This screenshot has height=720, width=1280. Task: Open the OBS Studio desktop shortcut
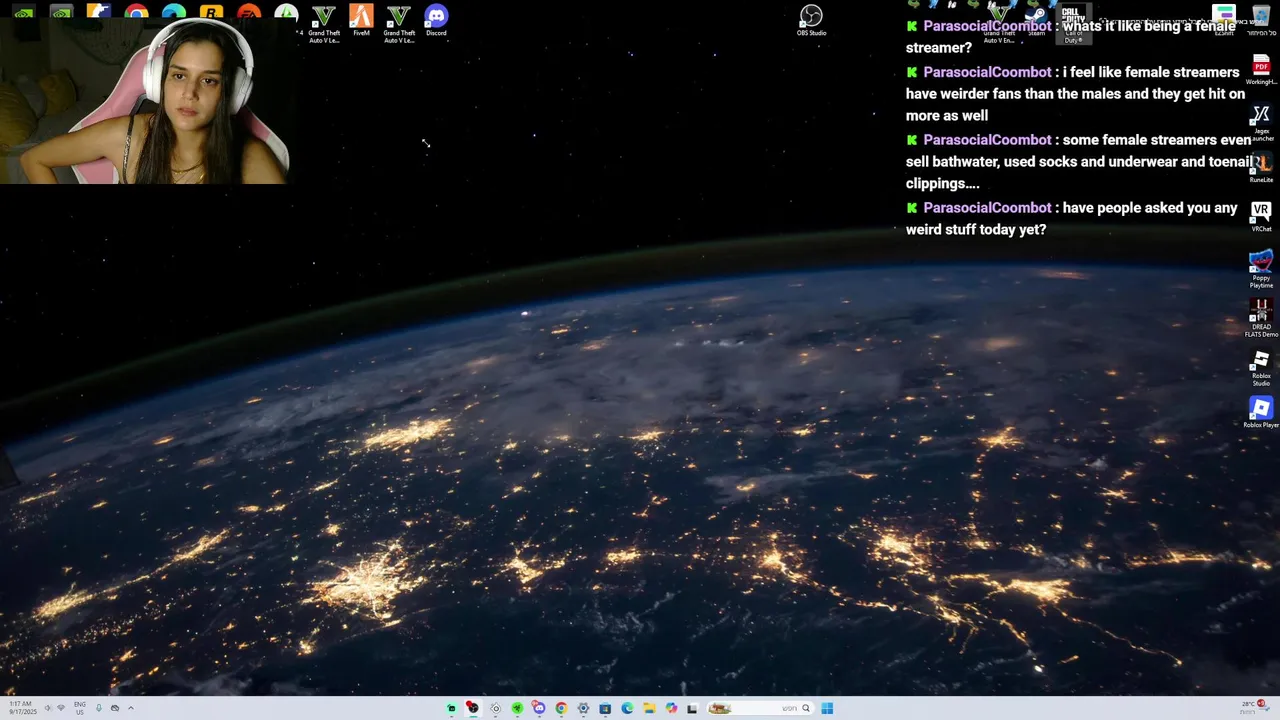click(x=811, y=20)
